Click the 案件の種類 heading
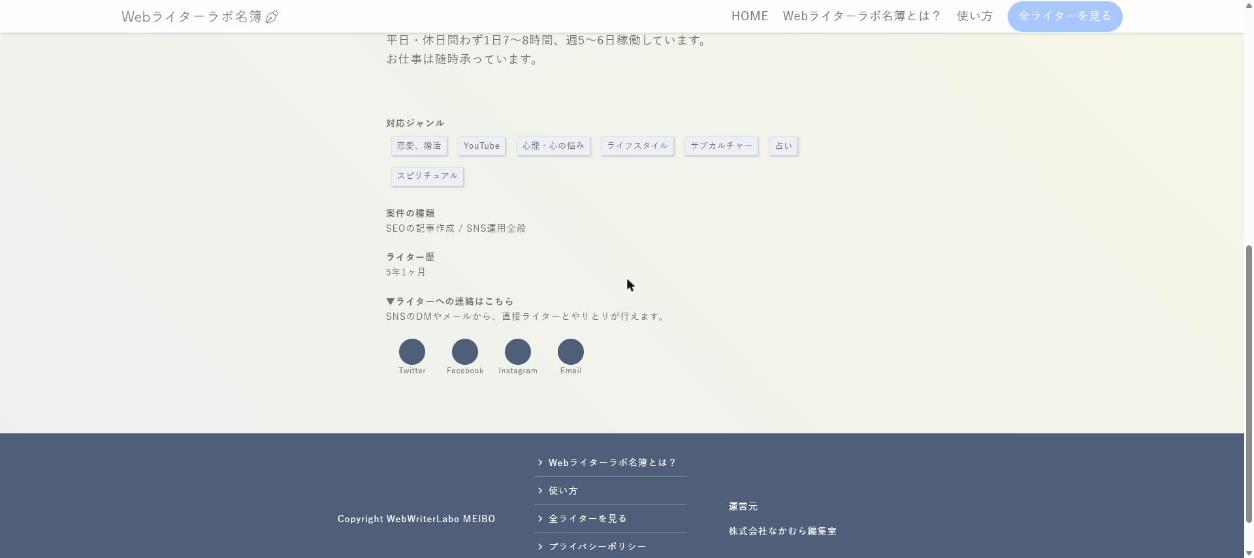The image size is (1254, 558). pyautogui.click(x=410, y=213)
